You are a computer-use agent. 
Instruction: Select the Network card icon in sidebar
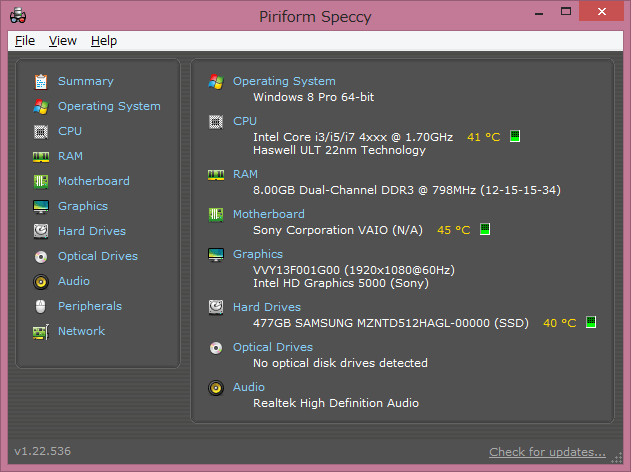(x=41, y=332)
